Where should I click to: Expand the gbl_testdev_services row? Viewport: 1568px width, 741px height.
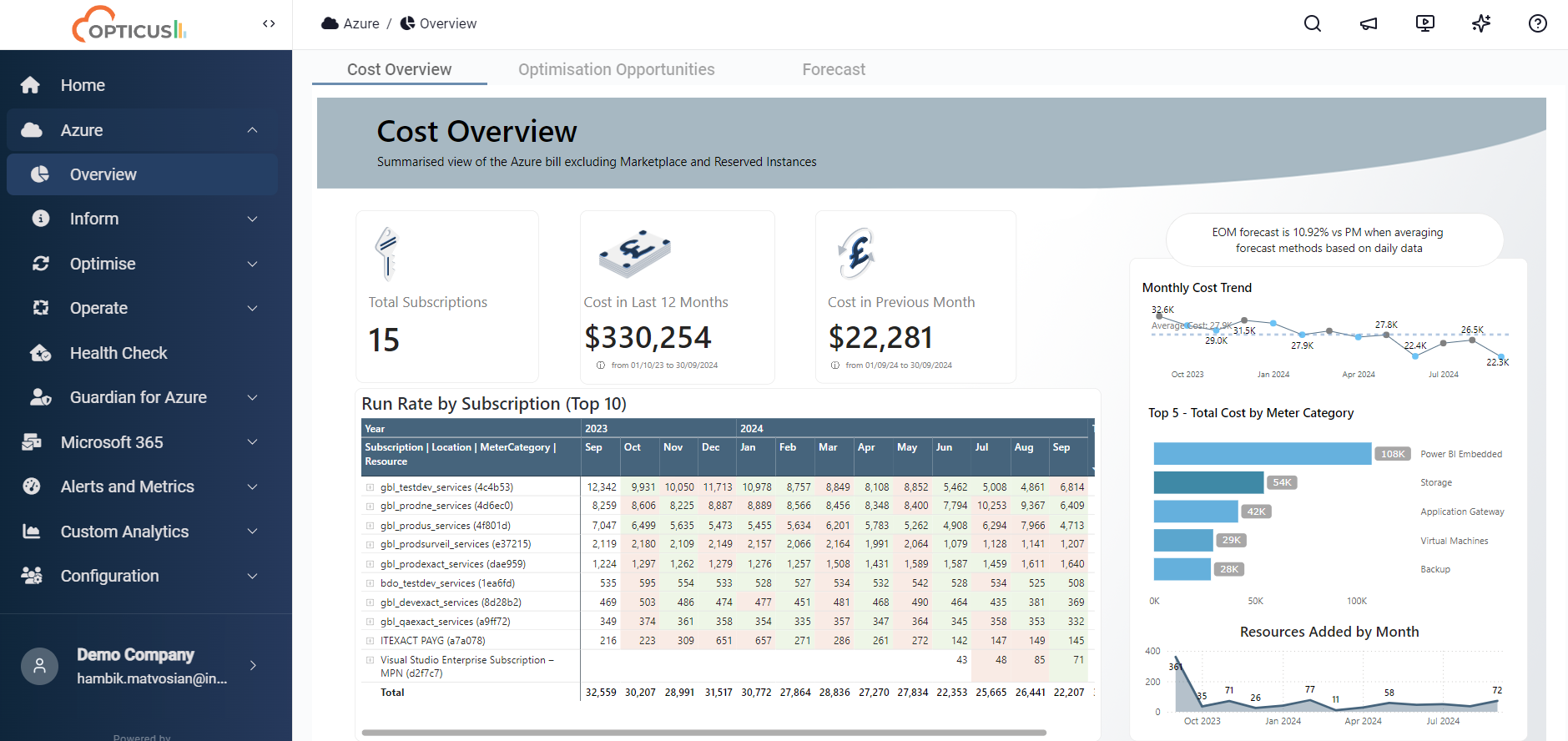coord(370,487)
